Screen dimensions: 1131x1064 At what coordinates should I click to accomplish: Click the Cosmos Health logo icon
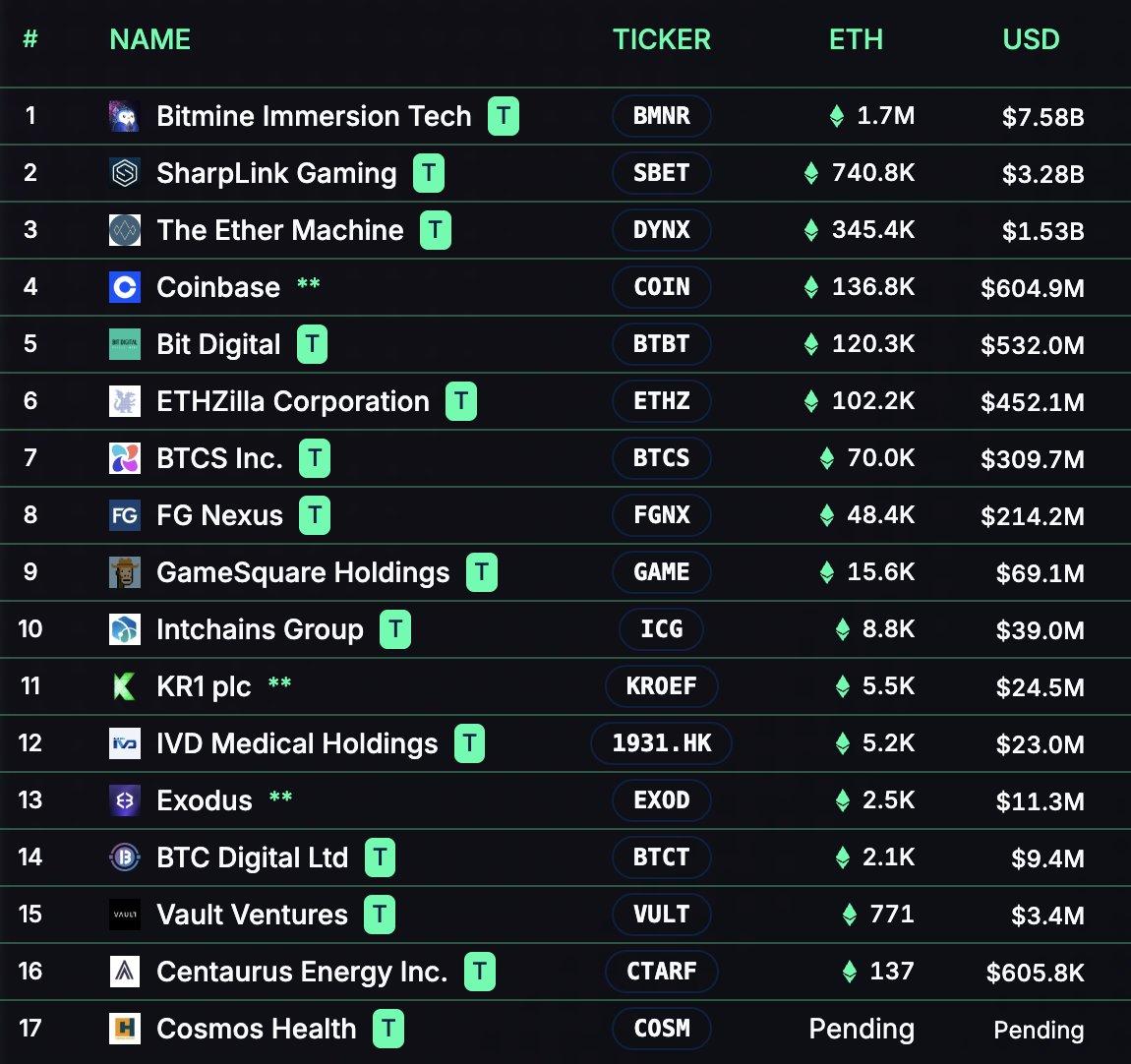(x=125, y=1029)
